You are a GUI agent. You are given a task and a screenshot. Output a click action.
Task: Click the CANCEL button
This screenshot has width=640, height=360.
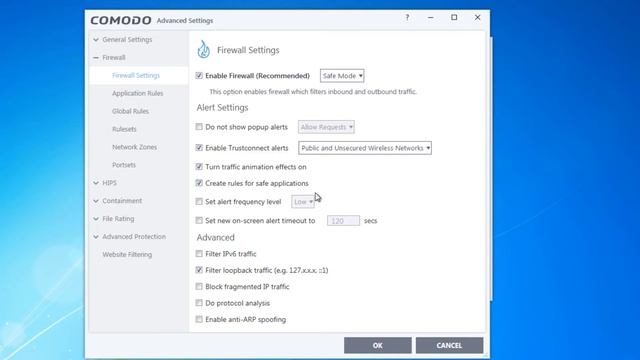[449, 345]
